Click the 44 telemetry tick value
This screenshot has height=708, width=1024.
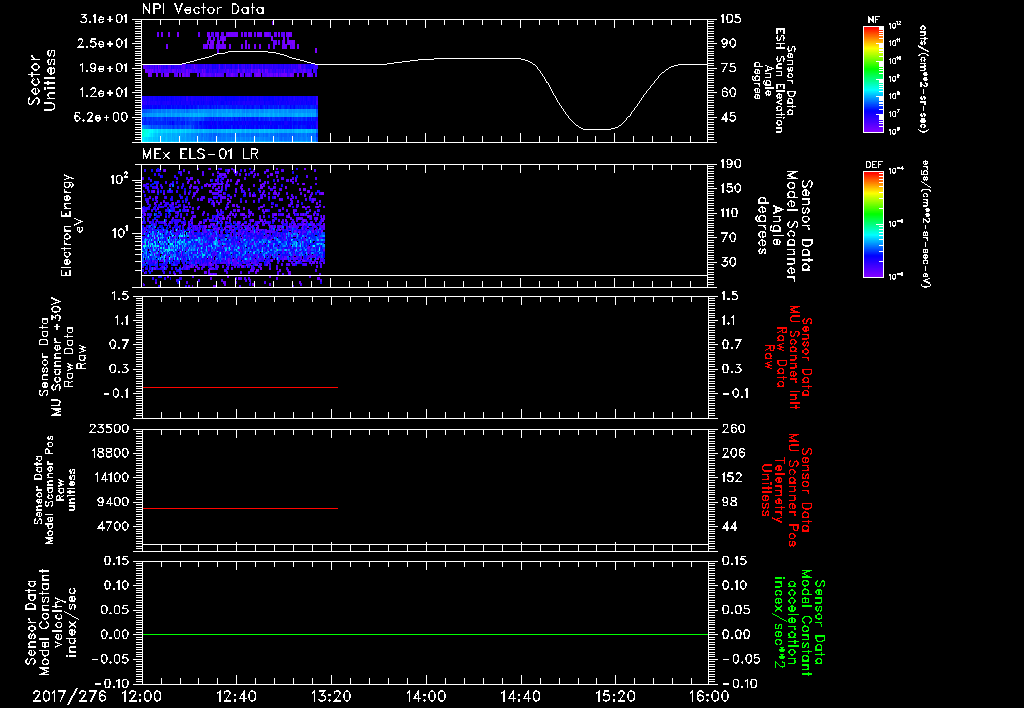click(x=728, y=526)
